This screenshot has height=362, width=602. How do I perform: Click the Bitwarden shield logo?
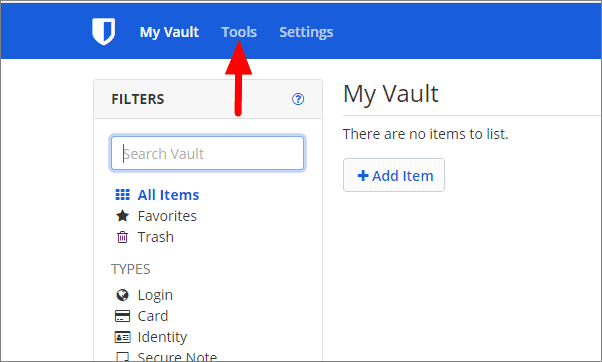(x=104, y=31)
